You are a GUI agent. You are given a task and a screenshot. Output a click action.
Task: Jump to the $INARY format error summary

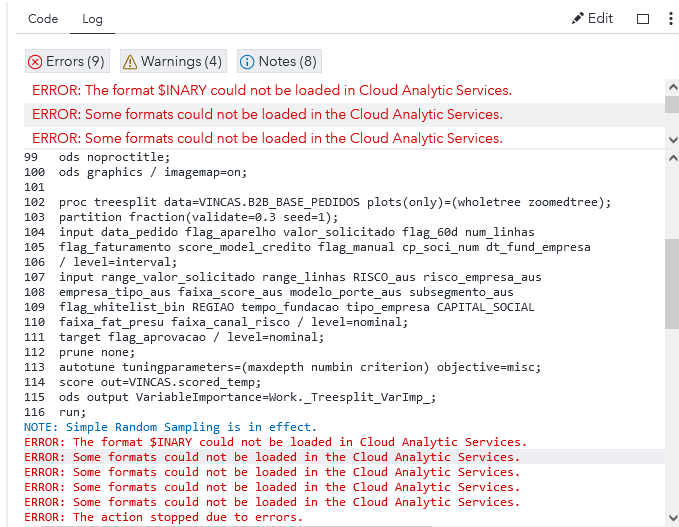(x=271, y=90)
